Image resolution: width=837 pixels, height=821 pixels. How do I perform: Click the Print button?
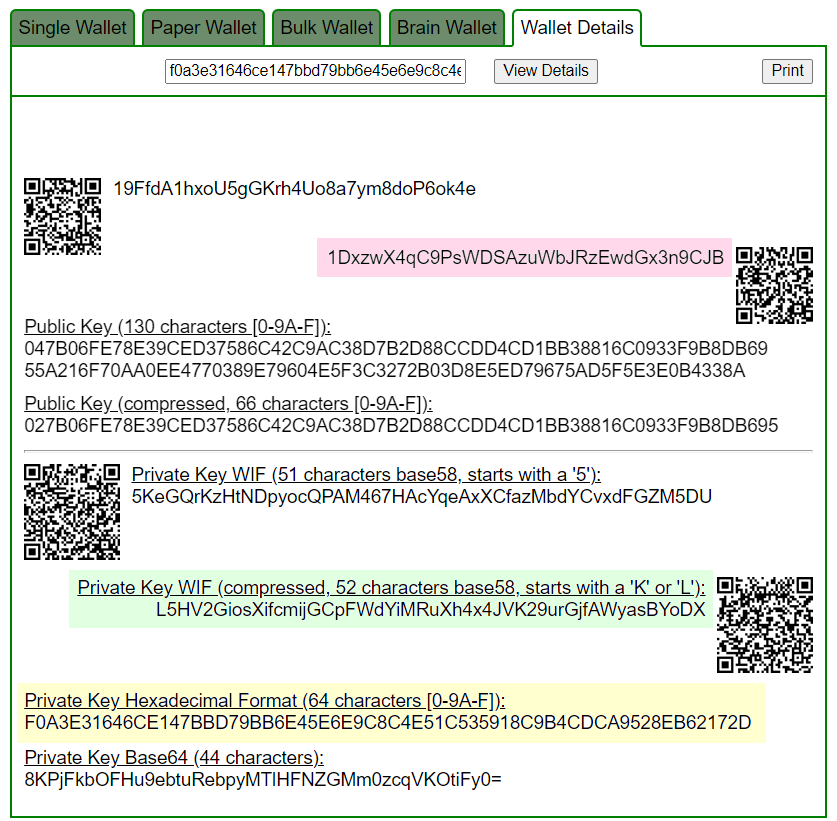click(x=787, y=71)
